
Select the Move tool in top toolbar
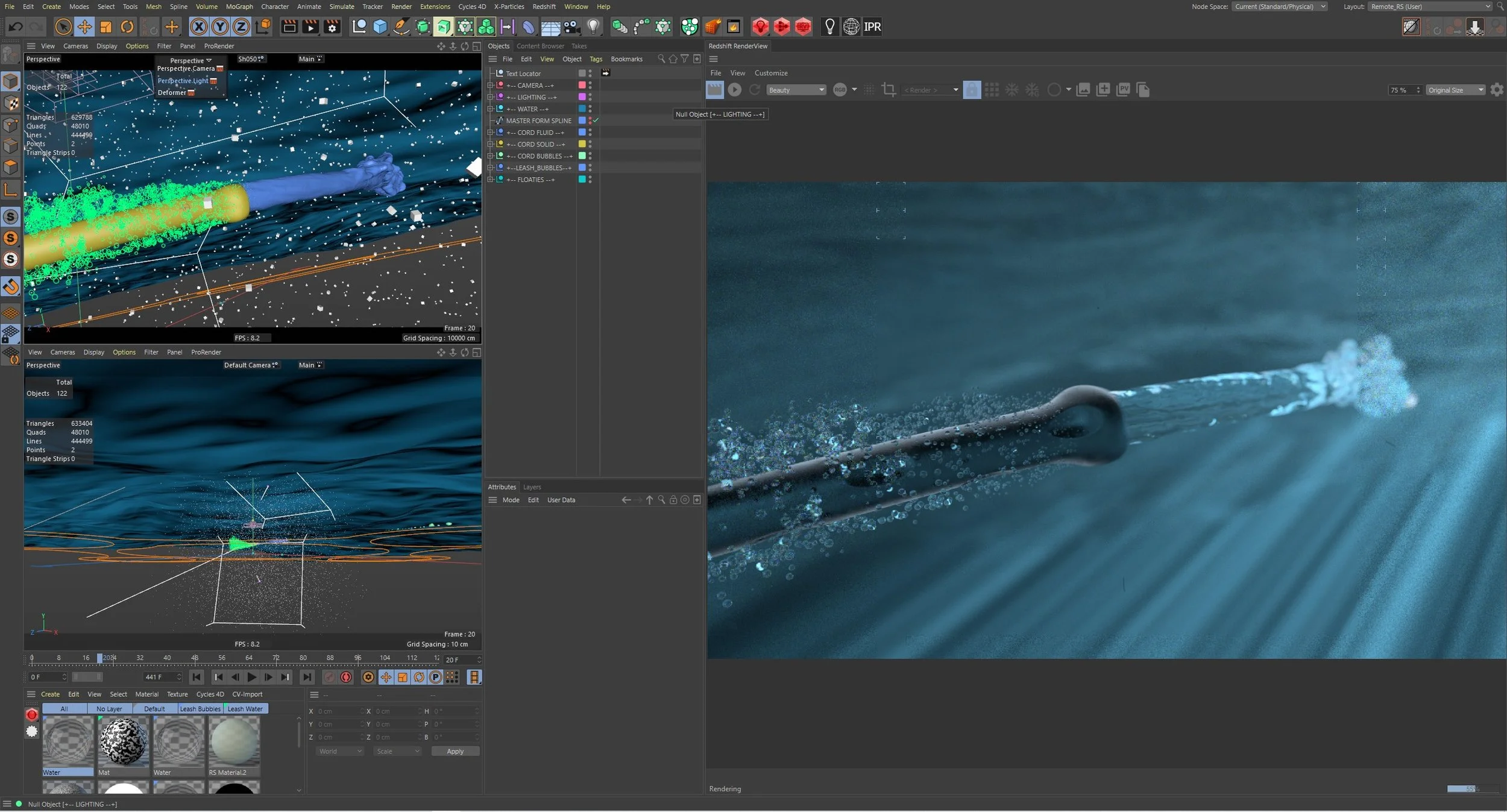point(85,27)
